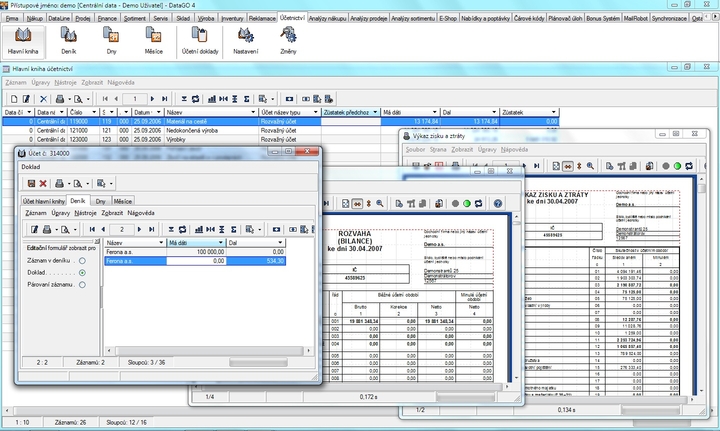Switch to Měsíce tab in Účet window

(123, 201)
